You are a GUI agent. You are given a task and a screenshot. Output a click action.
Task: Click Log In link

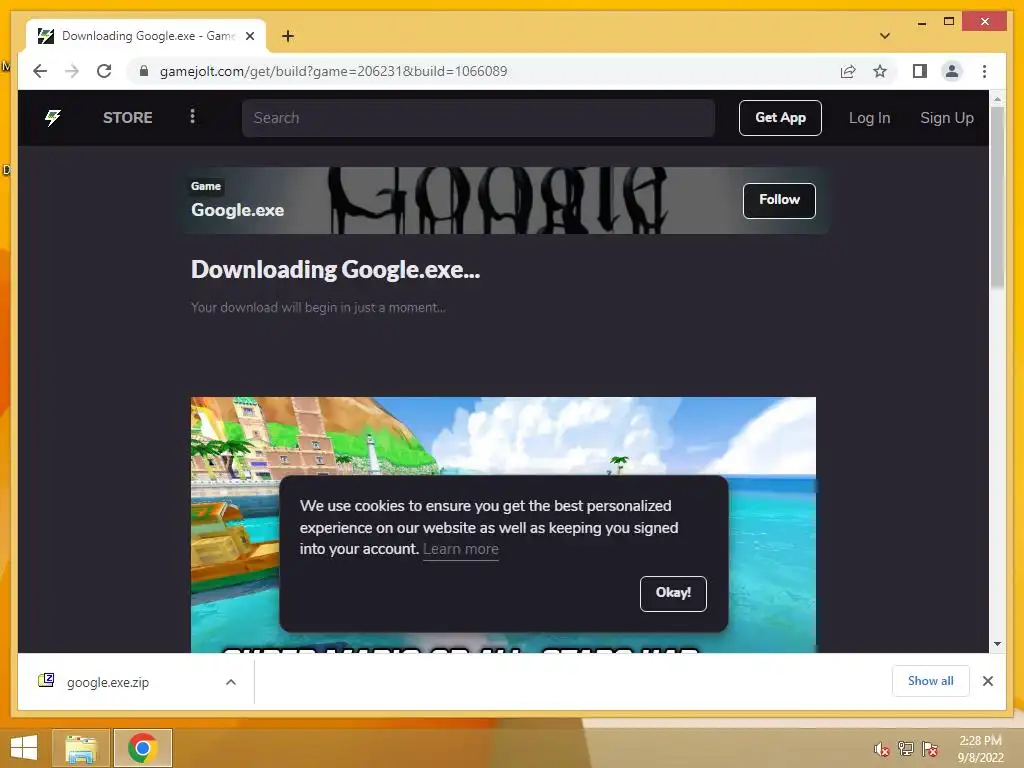tap(869, 118)
